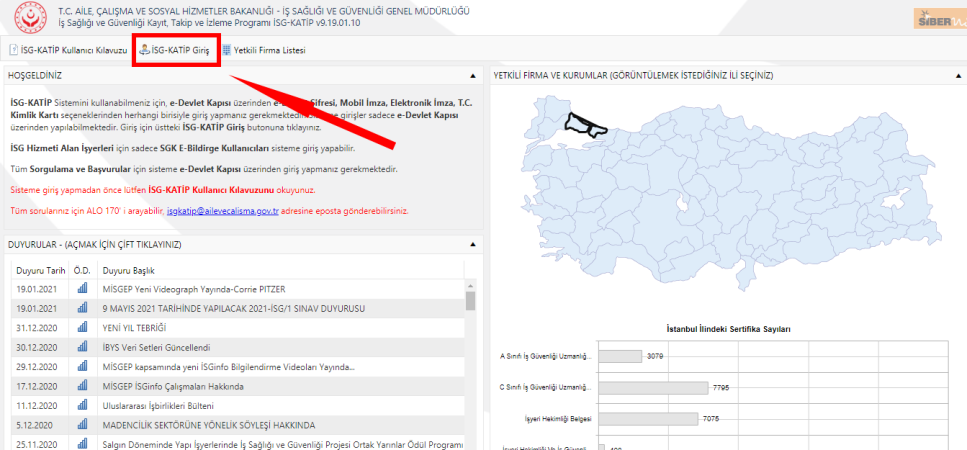This screenshot has width=967, height=450.
Task: Open the İSG-KATİP Kullanıcı Kılavuzu toolbar button
Action: click(x=68, y=50)
